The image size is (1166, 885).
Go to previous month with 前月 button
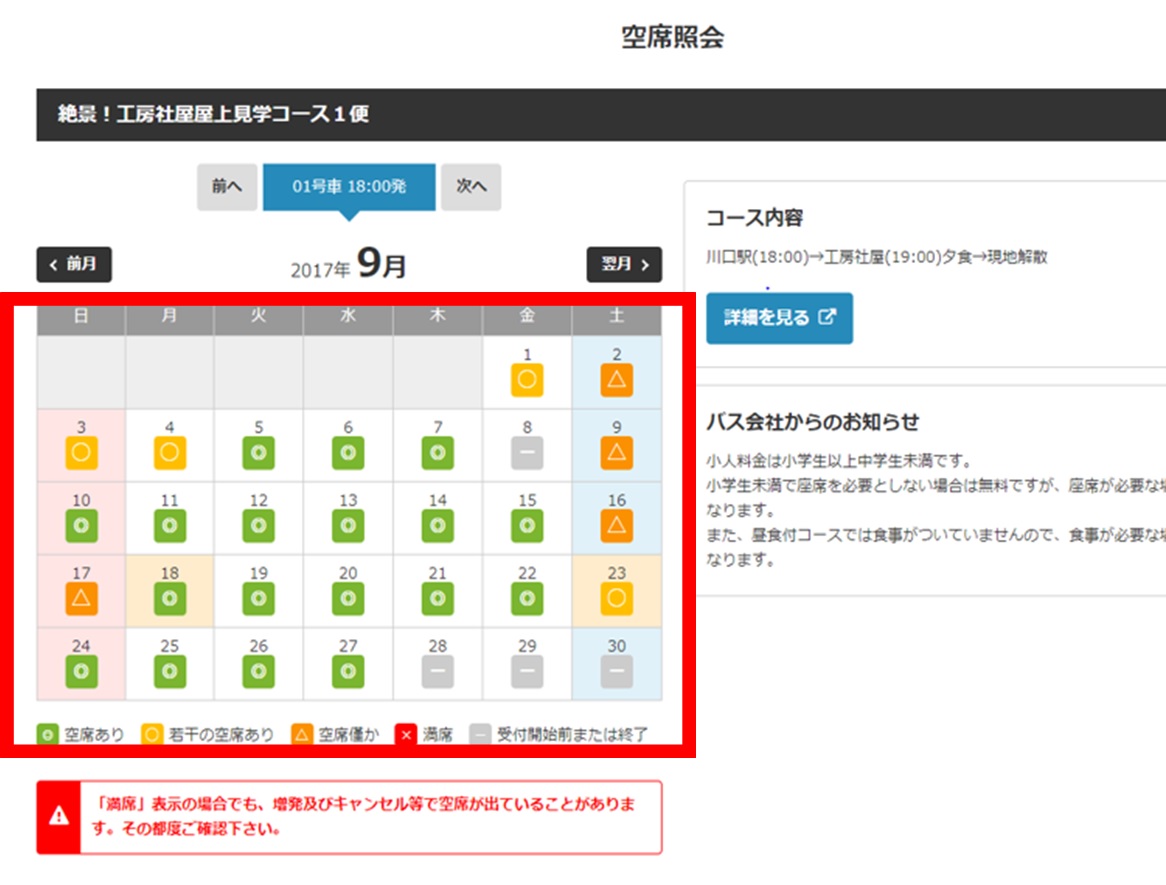pyautogui.click(x=74, y=265)
